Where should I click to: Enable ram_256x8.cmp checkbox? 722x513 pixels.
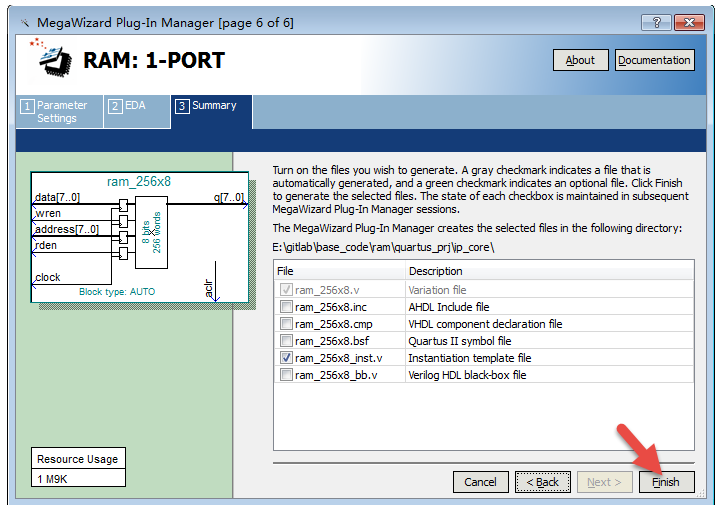286,324
